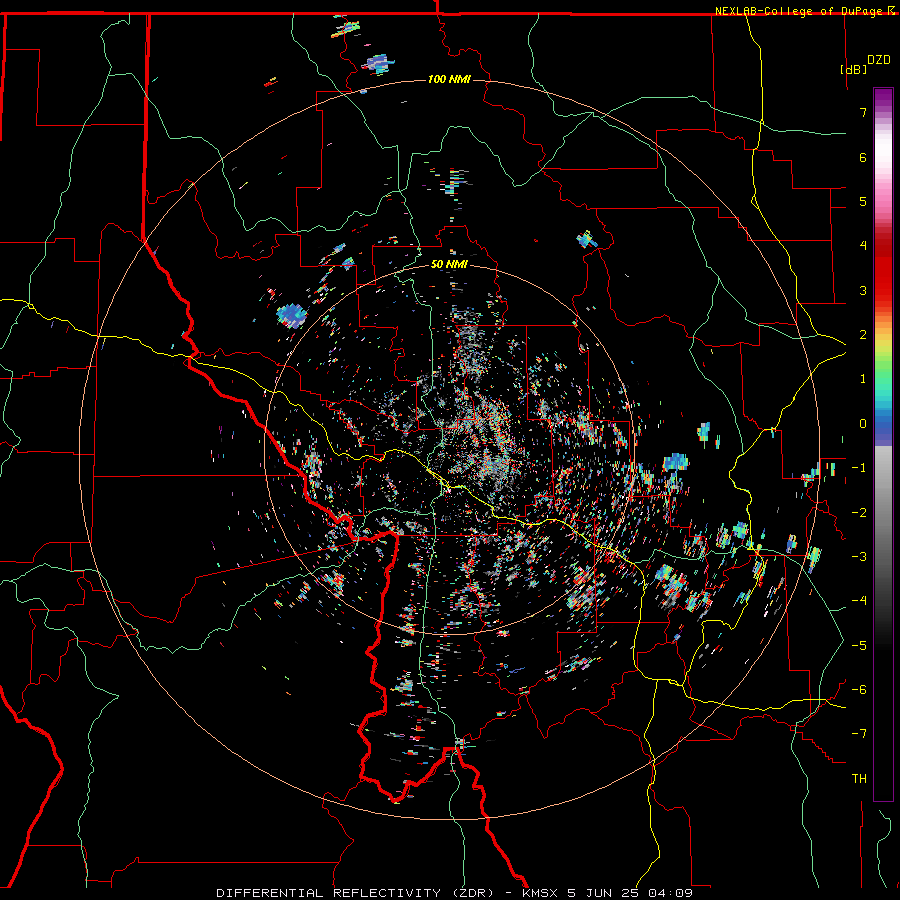
Task: Click the 6 value on color scale
Action: pyautogui.click(x=863, y=157)
